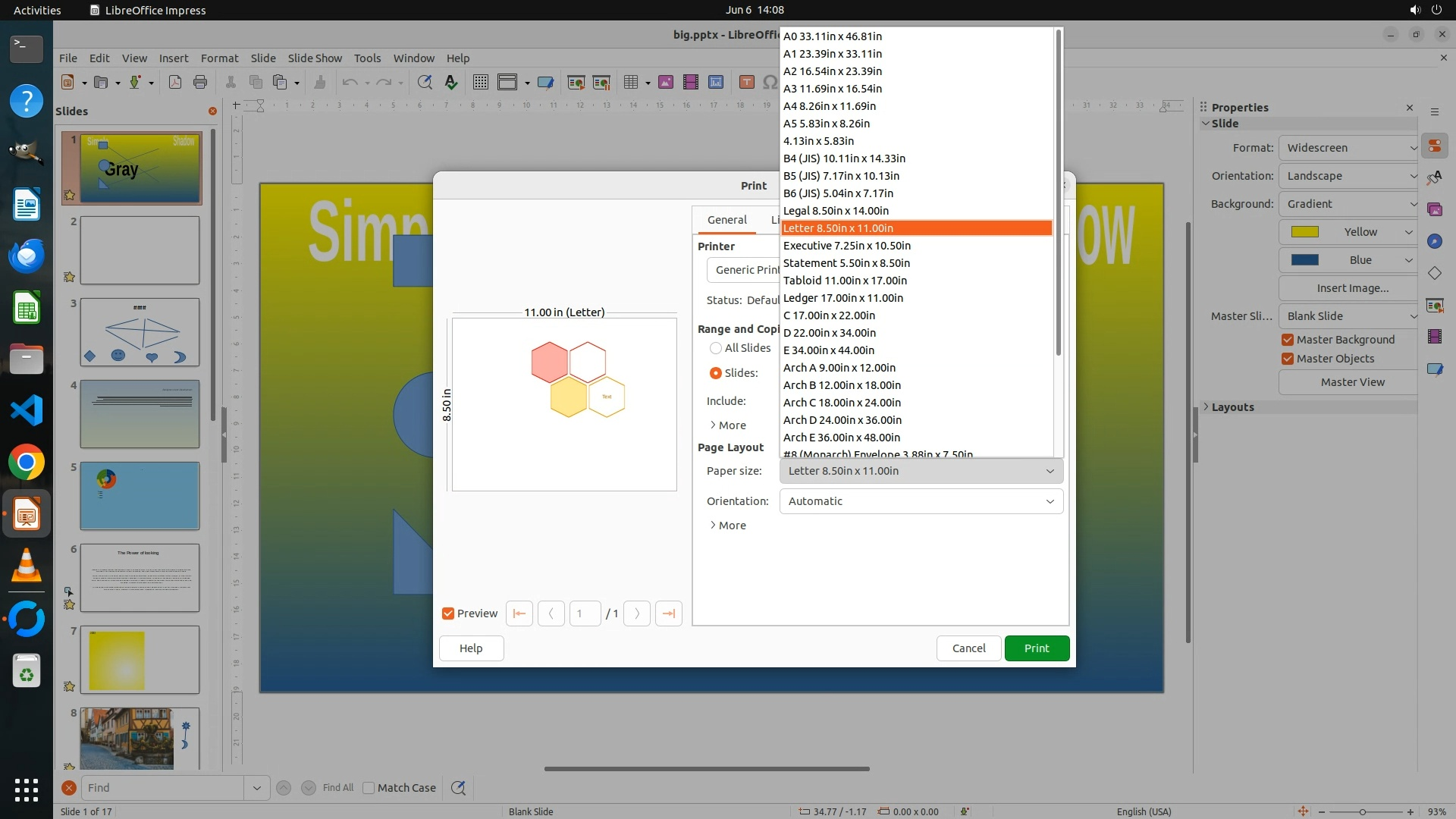Jump to last page in print preview
Screen dimensions: 1456x819
[668, 613]
